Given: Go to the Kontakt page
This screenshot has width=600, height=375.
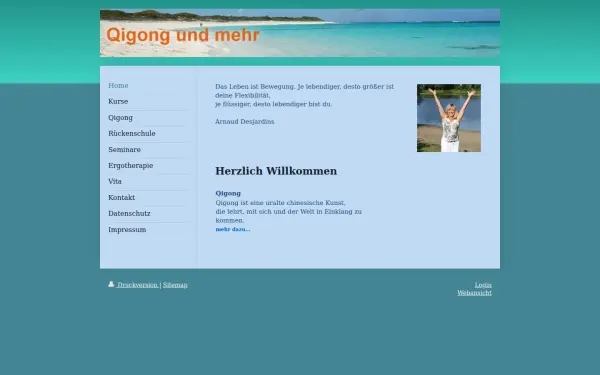Looking at the screenshot, I should [122, 197].
